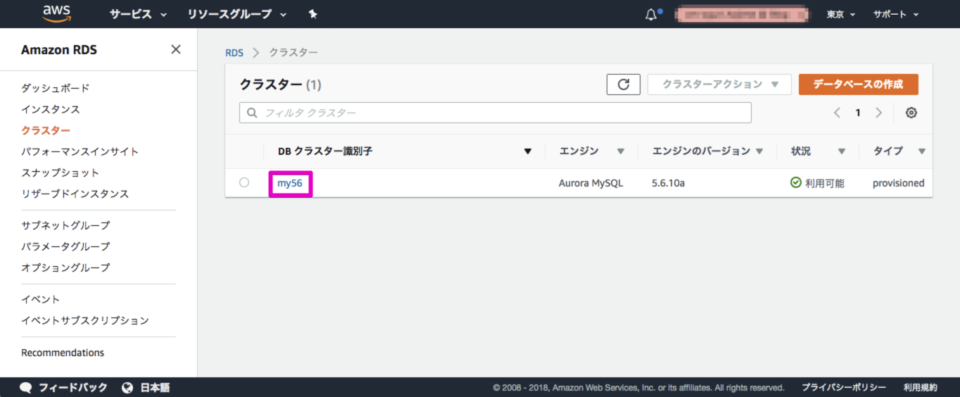The image size is (960, 397).
Task: Open プライバシーポリシー link
Action: (844, 388)
